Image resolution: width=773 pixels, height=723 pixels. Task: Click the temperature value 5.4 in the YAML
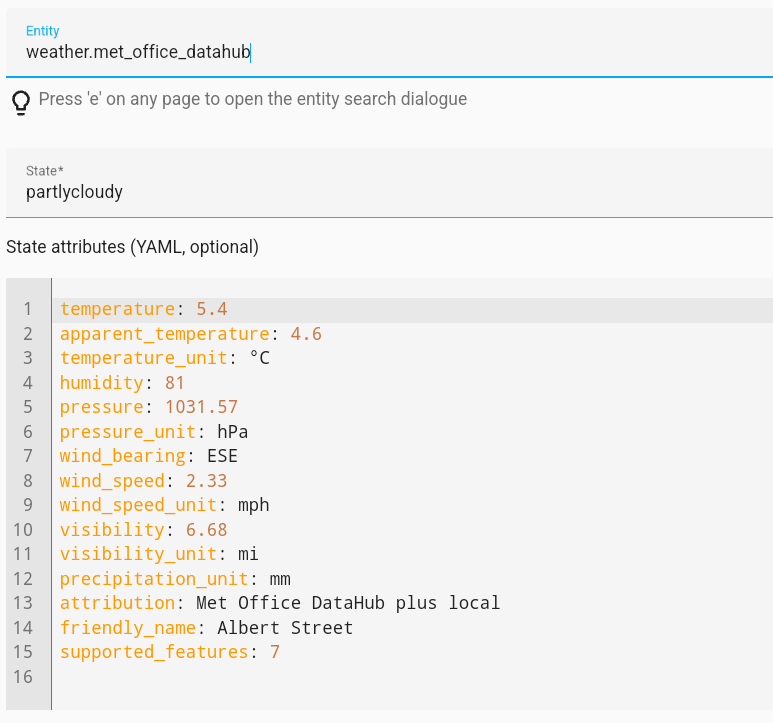[212, 309]
